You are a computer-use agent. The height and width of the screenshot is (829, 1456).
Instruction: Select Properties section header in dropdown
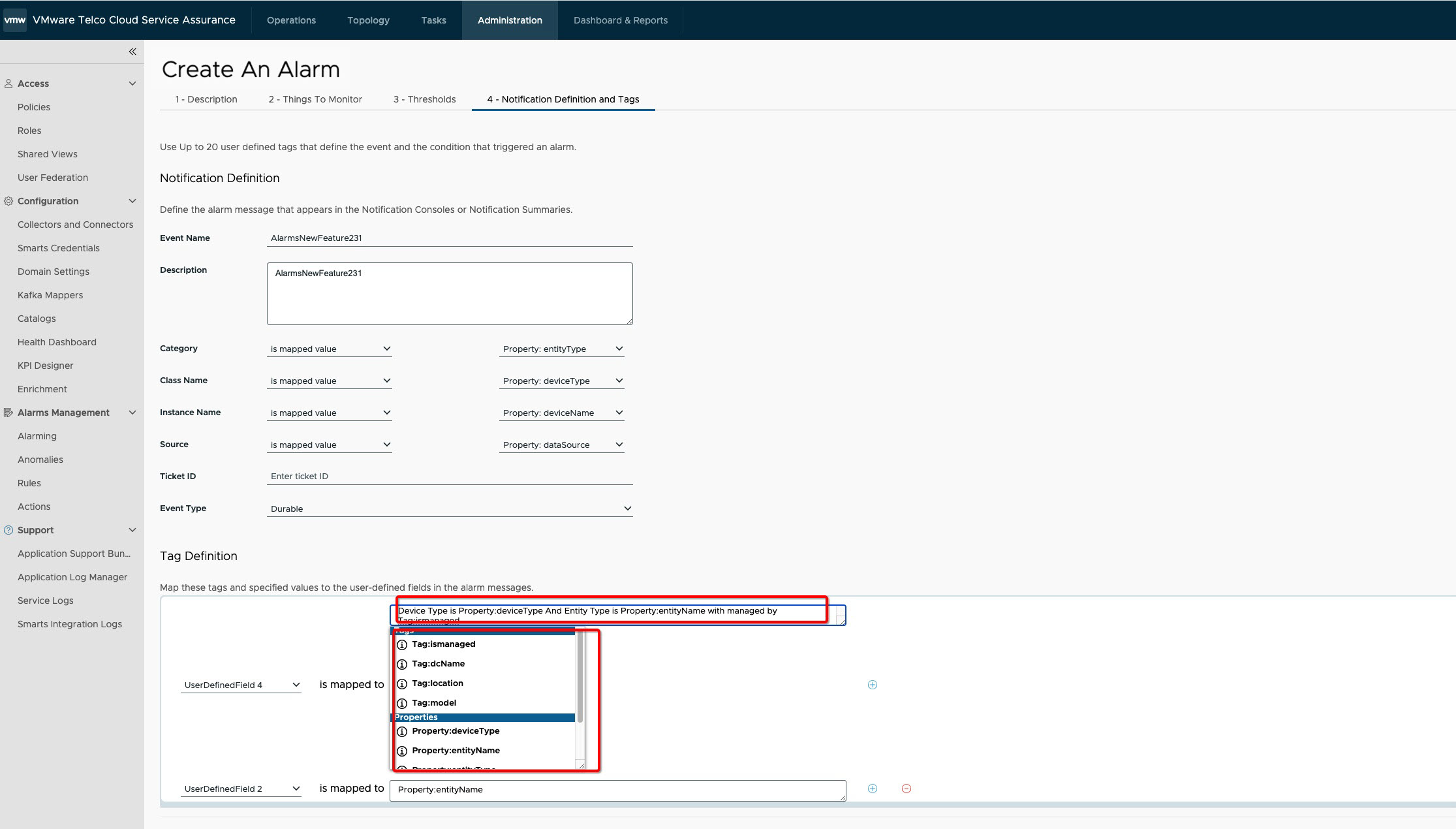485,717
